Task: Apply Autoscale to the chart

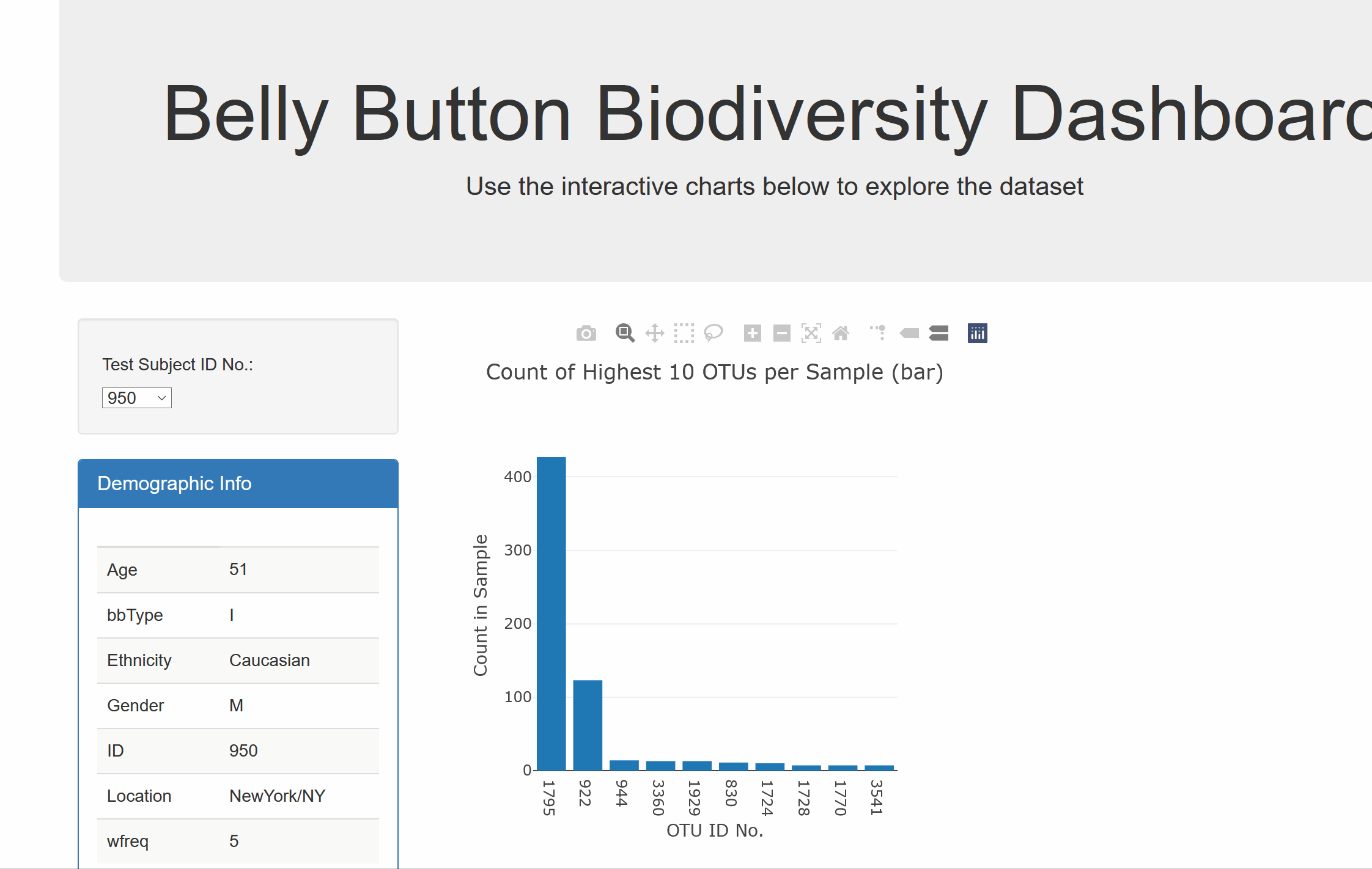Action: click(811, 333)
